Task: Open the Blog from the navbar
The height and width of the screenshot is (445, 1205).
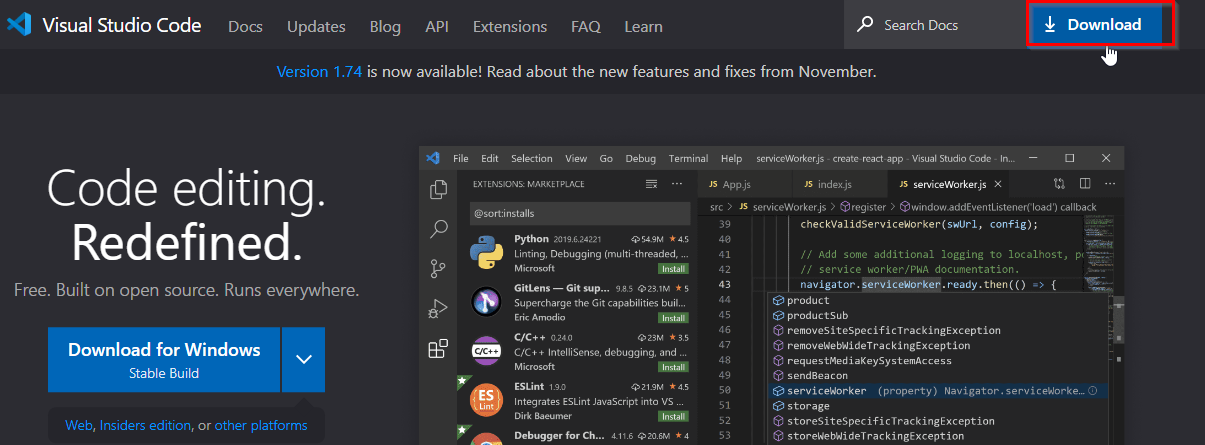Action: [385, 26]
